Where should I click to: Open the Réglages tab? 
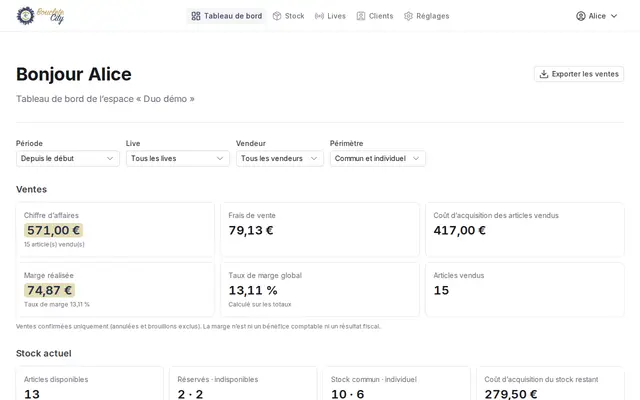point(427,16)
